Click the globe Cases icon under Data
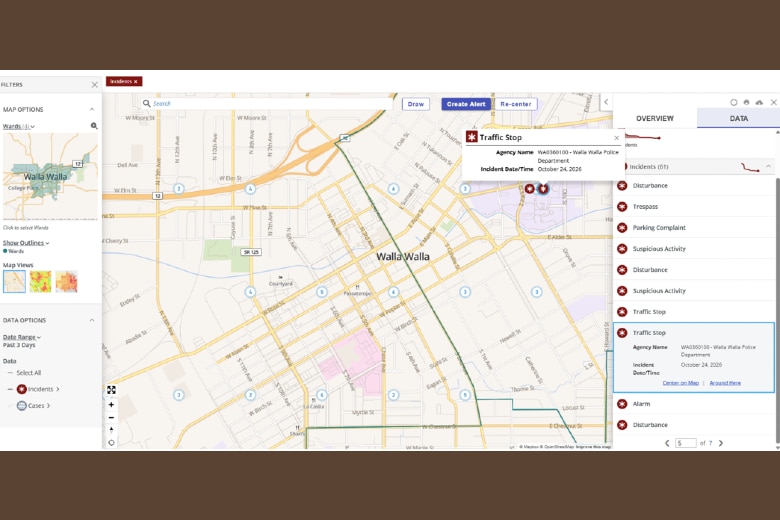 [x=21, y=406]
